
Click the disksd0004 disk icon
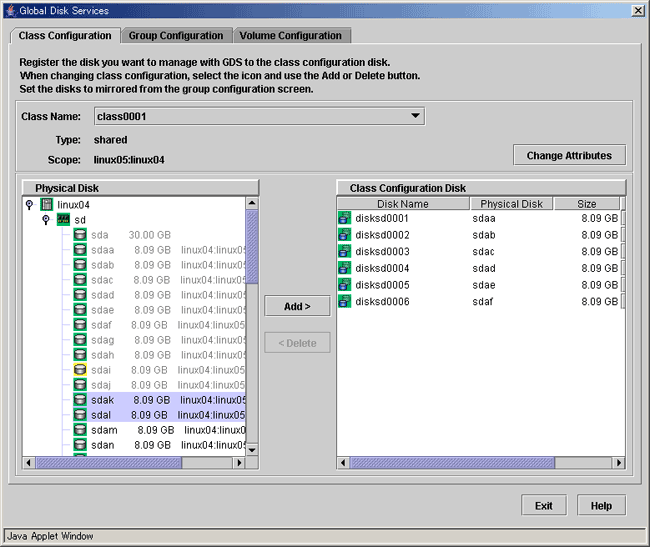pyautogui.click(x=345, y=268)
